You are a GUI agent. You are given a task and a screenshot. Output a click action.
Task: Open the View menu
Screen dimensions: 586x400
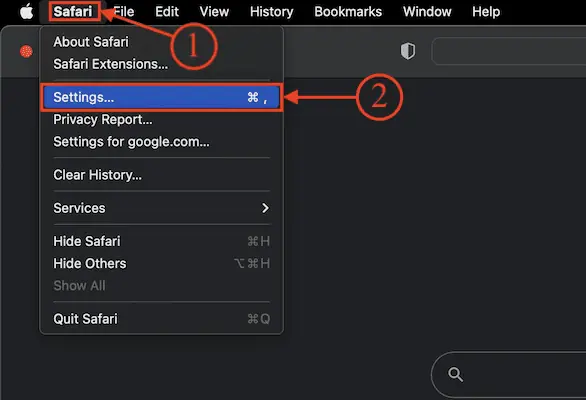[x=214, y=12]
